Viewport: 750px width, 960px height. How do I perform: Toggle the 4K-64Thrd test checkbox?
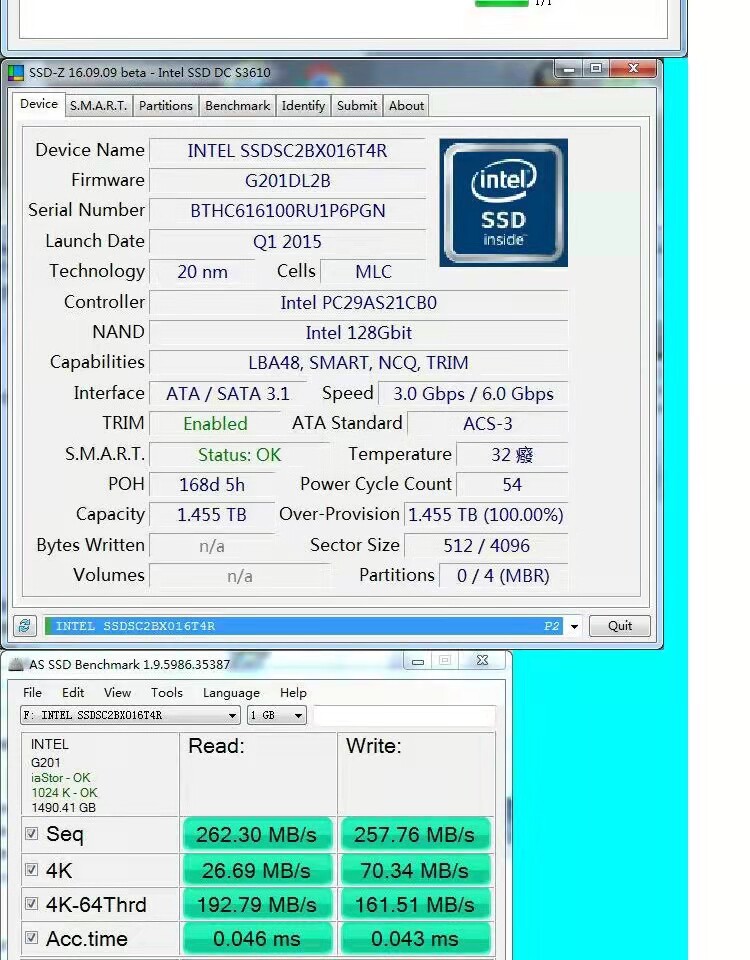coord(31,904)
